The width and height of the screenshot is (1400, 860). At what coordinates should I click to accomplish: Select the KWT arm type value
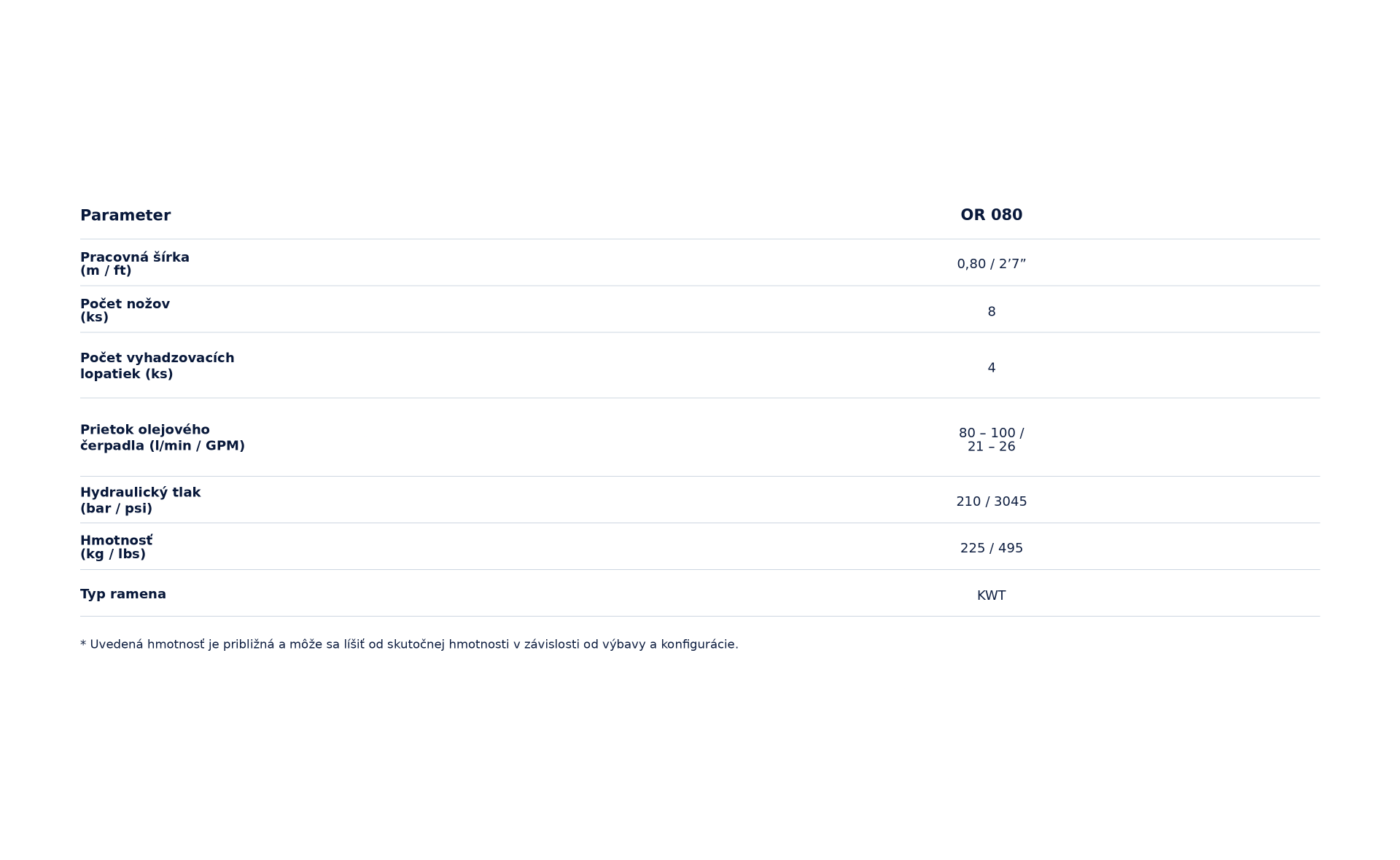(x=991, y=595)
